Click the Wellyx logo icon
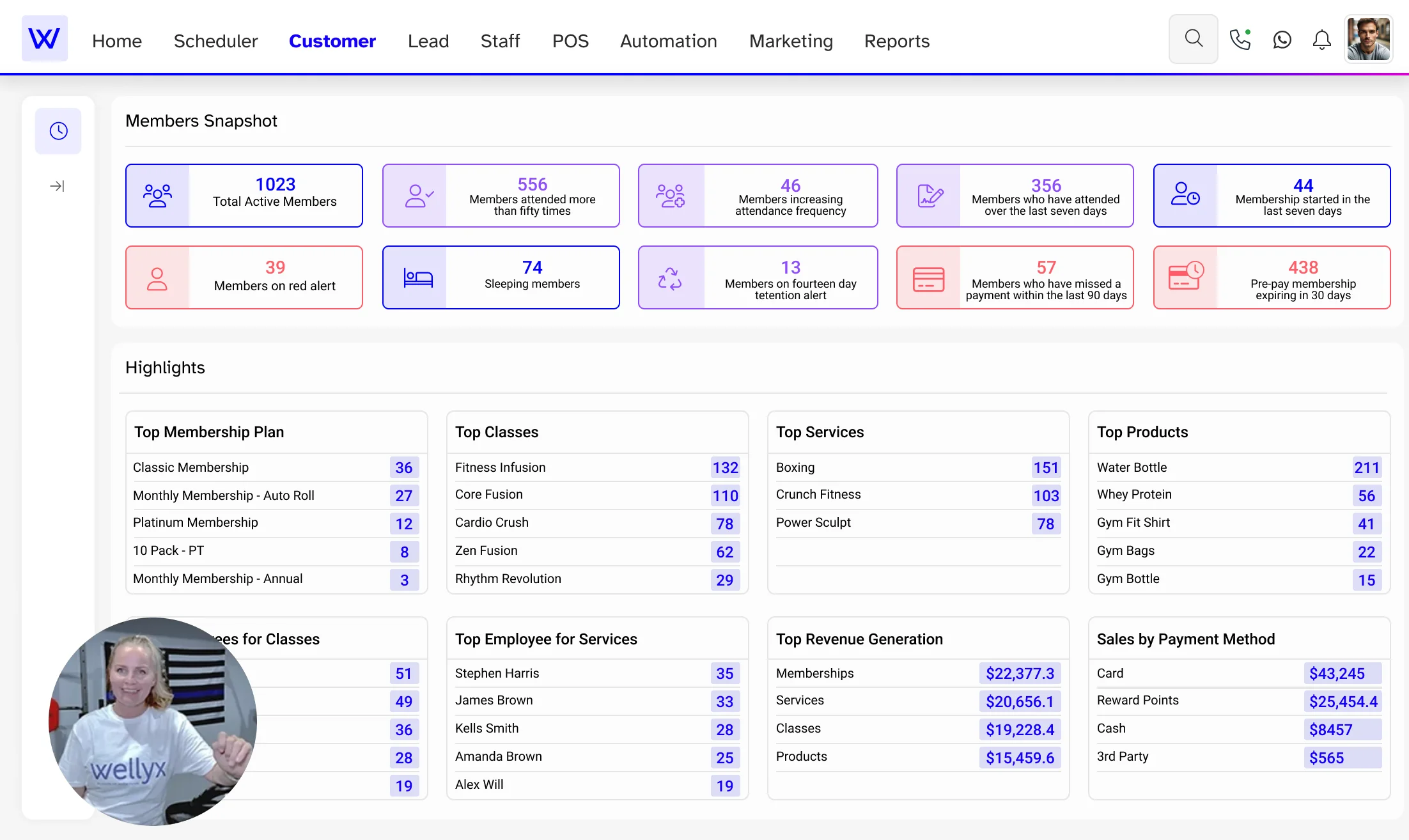1409x840 pixels. [44, 39]
